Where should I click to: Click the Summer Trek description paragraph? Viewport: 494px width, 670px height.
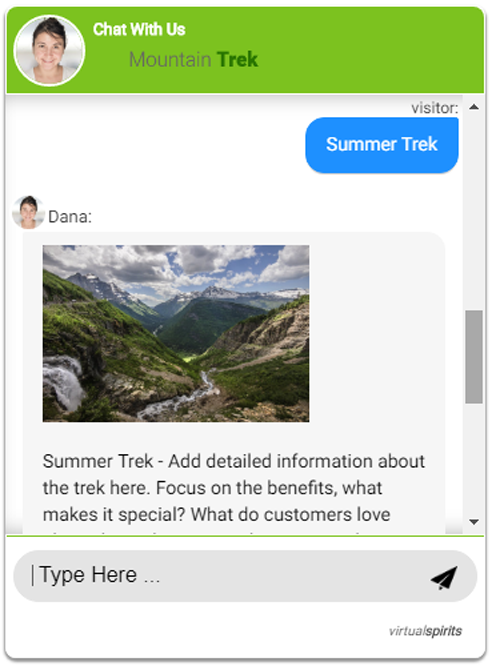coord(234,488)
